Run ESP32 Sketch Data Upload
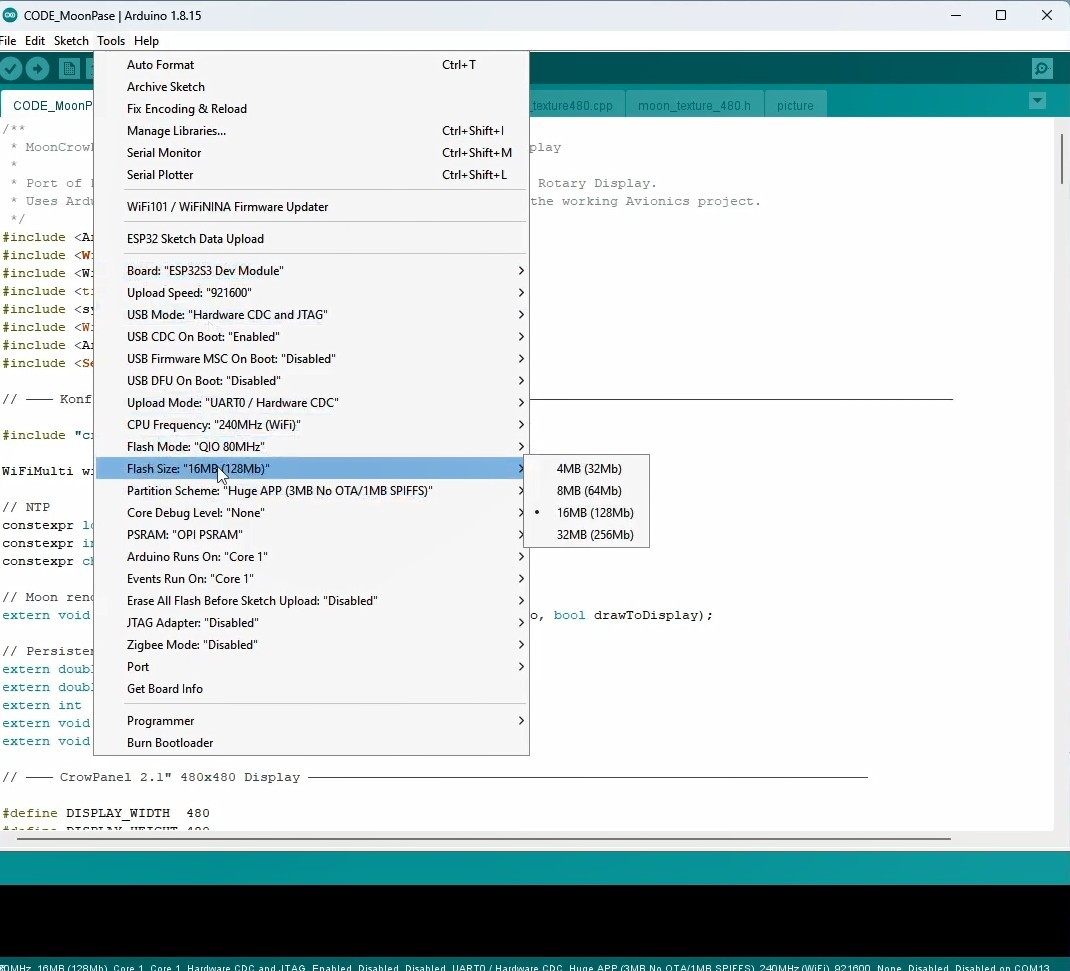Screen dimensions: 1070x971 pos(312,239)
